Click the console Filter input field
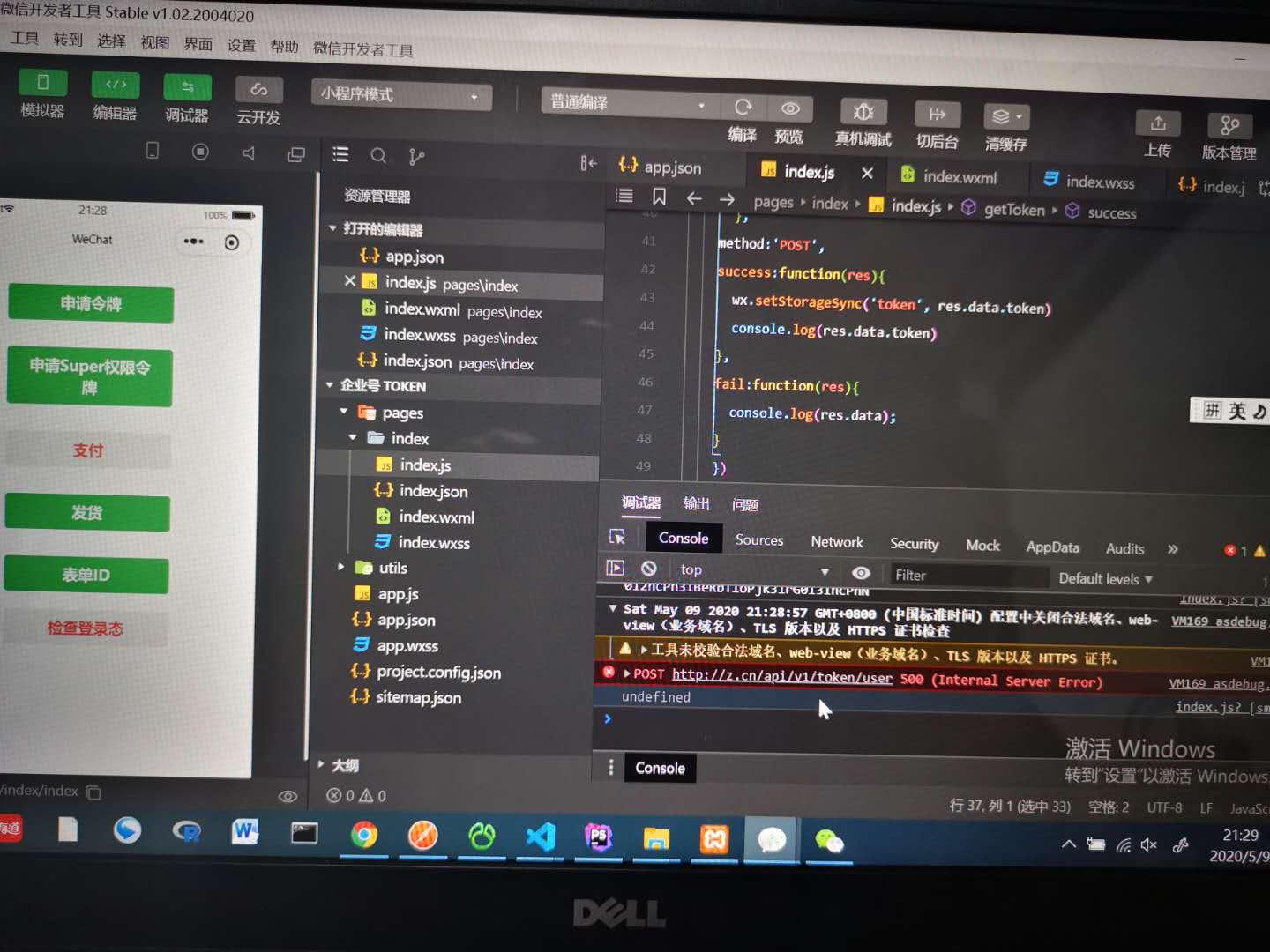Screen dimensions: 1270x952 (x=968, y=576)
